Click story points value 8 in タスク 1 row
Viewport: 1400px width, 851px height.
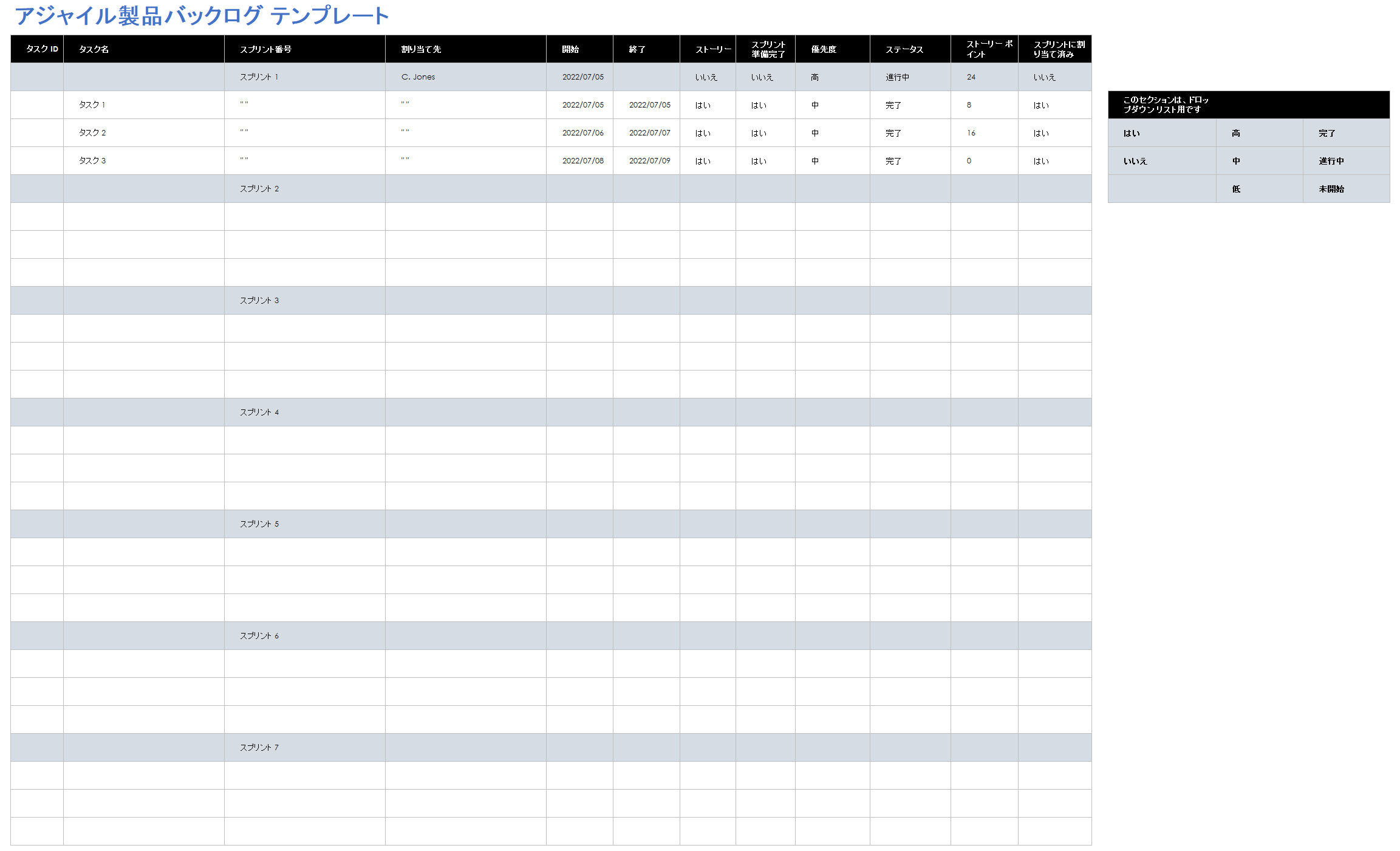(x=985, y=105)
